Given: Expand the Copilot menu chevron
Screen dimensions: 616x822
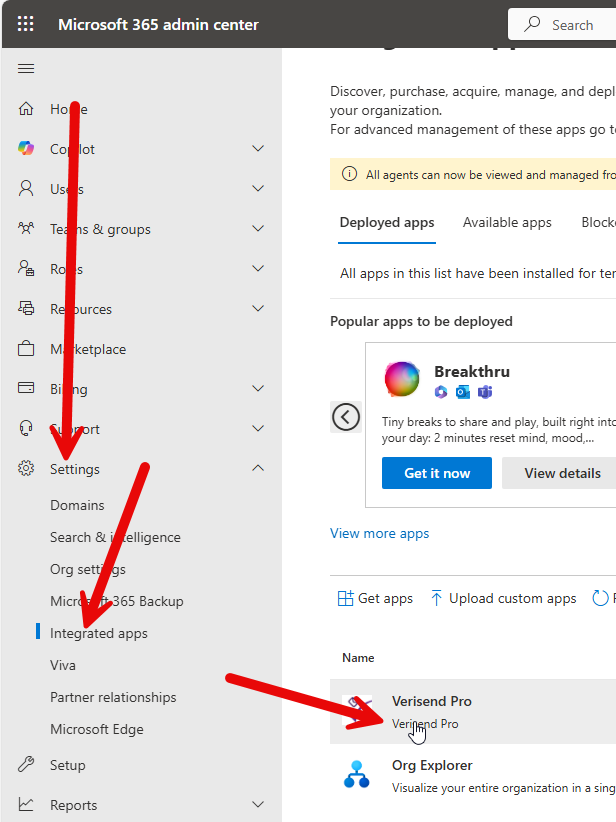Looking at the screenshot, I should point(258,148).
